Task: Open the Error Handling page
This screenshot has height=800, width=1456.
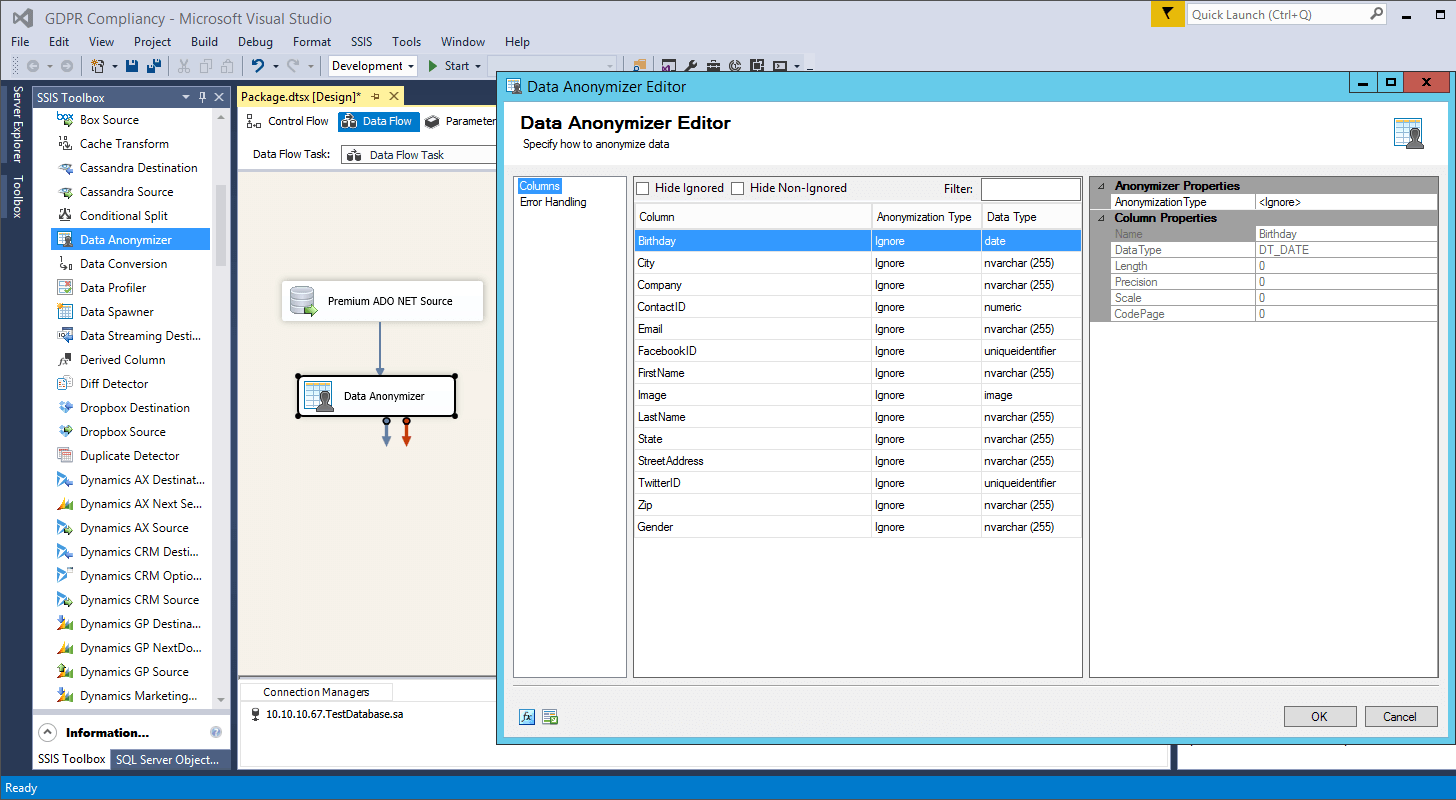Action: coord(553,202)
